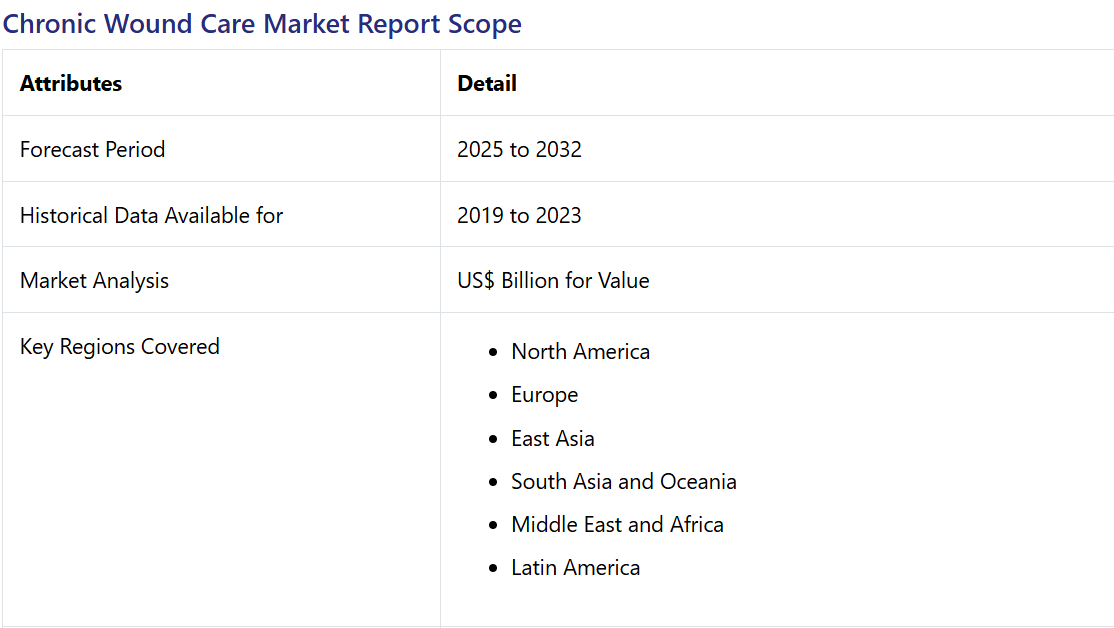Click the US$ Billion for Value text

click(553, 281)
